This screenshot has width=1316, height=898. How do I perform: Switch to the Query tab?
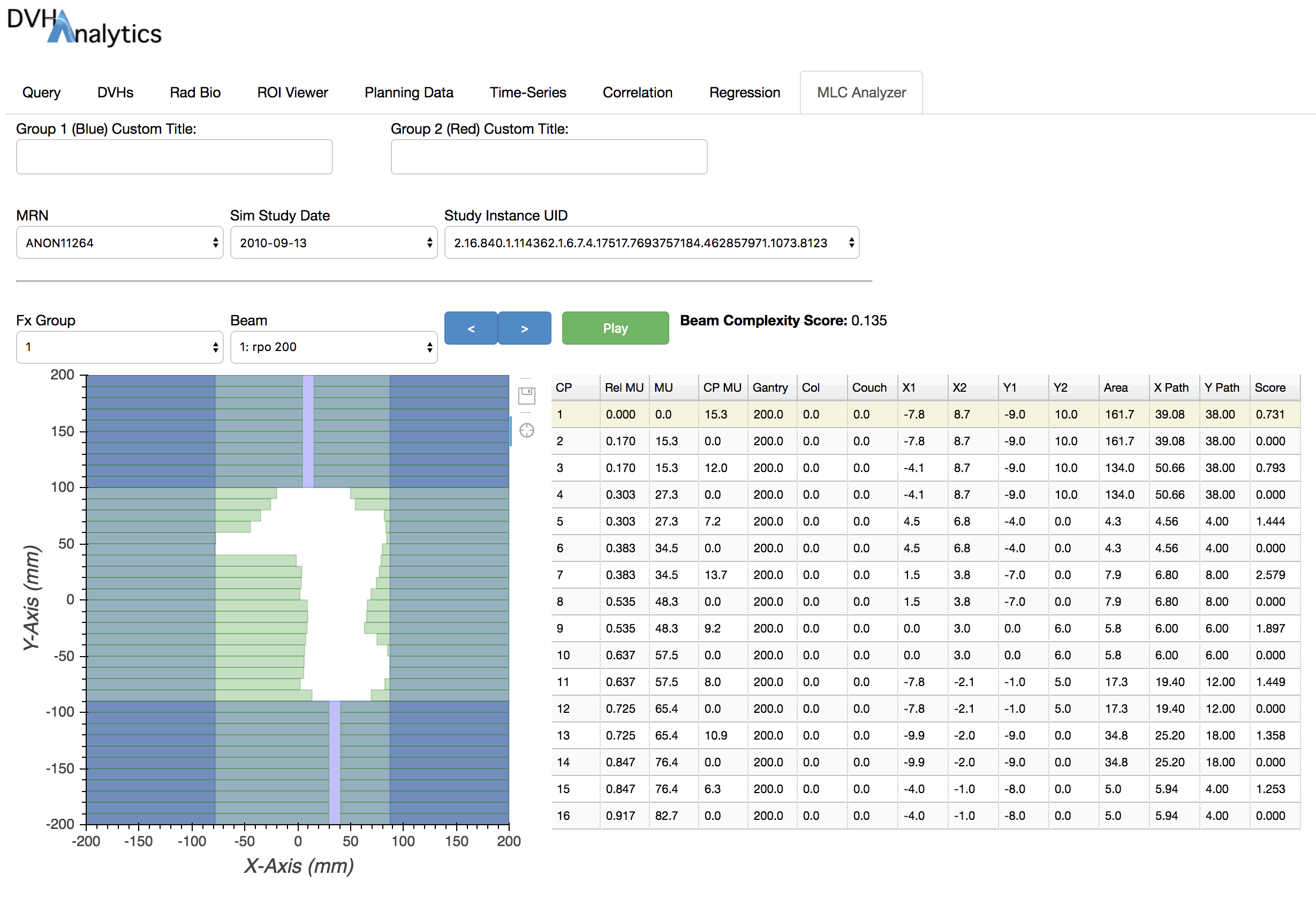(x=41, y=92)
